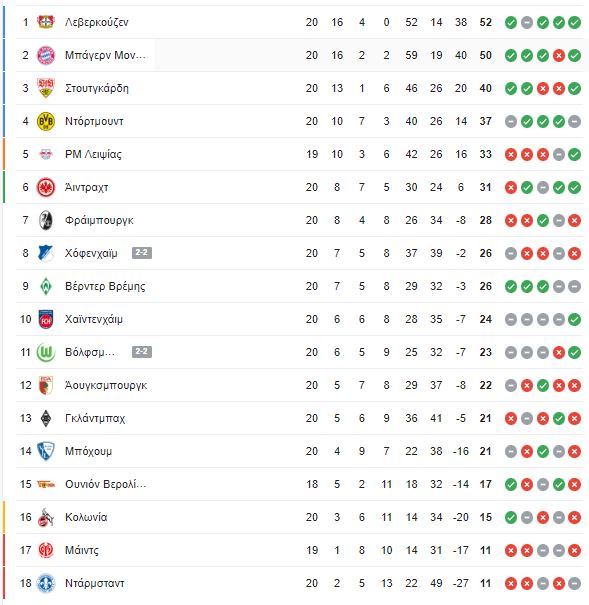The height and width of the screenshot is (605, 589).
Task: Click the Mainz red club logo
Action: [46, 550]
